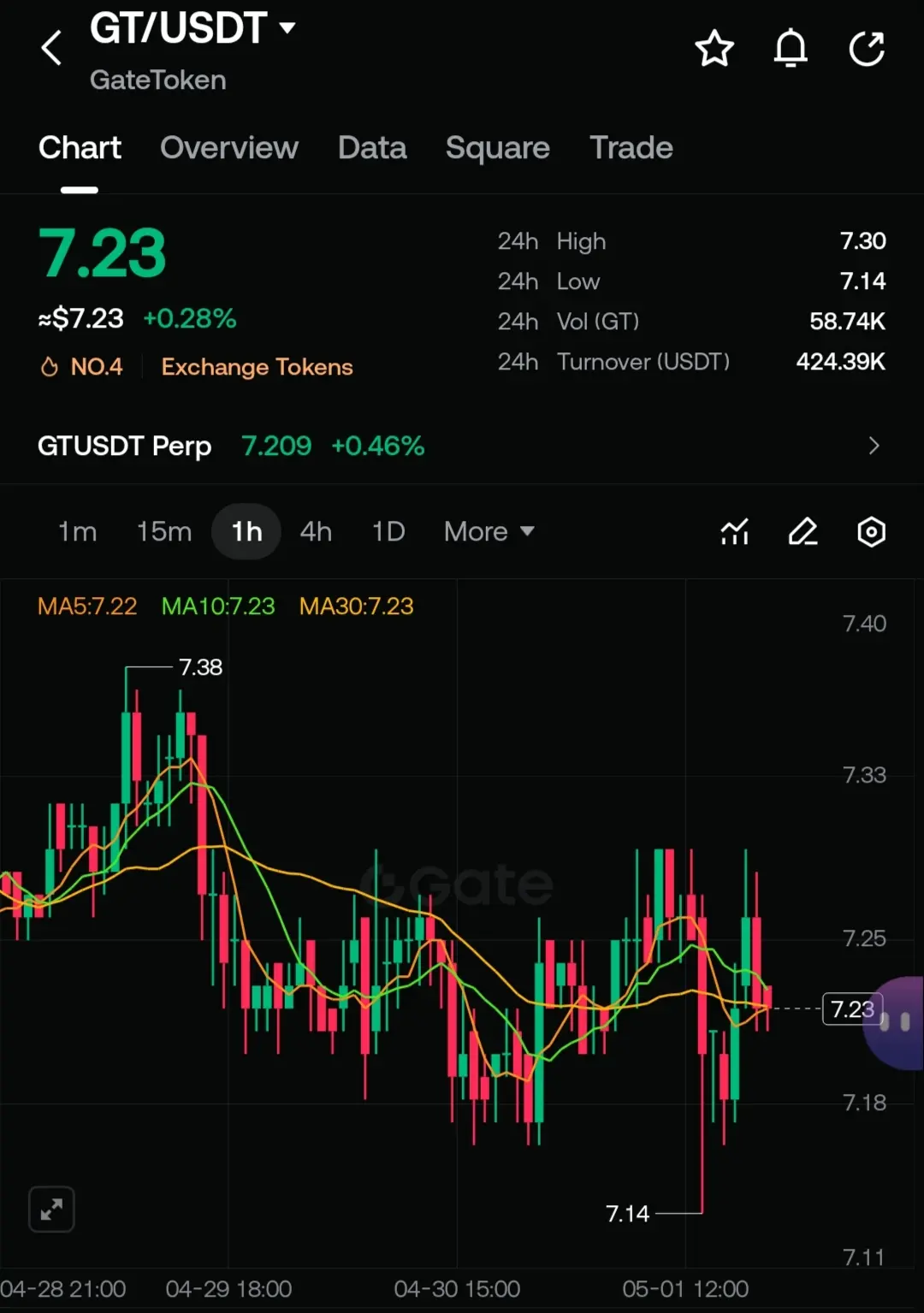924x1313 pixels.
Task: Tap the 7.40 price axis label
Action: point(864,624)
